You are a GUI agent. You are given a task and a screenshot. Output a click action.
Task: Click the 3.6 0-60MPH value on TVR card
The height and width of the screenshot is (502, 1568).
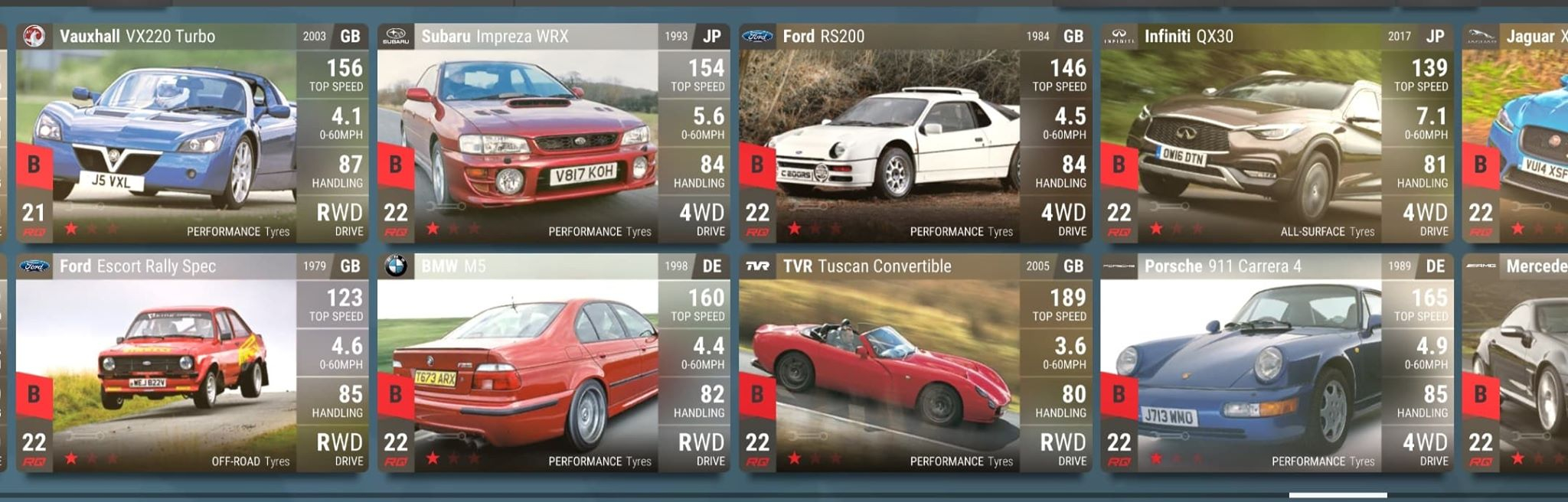point(1070,346)
